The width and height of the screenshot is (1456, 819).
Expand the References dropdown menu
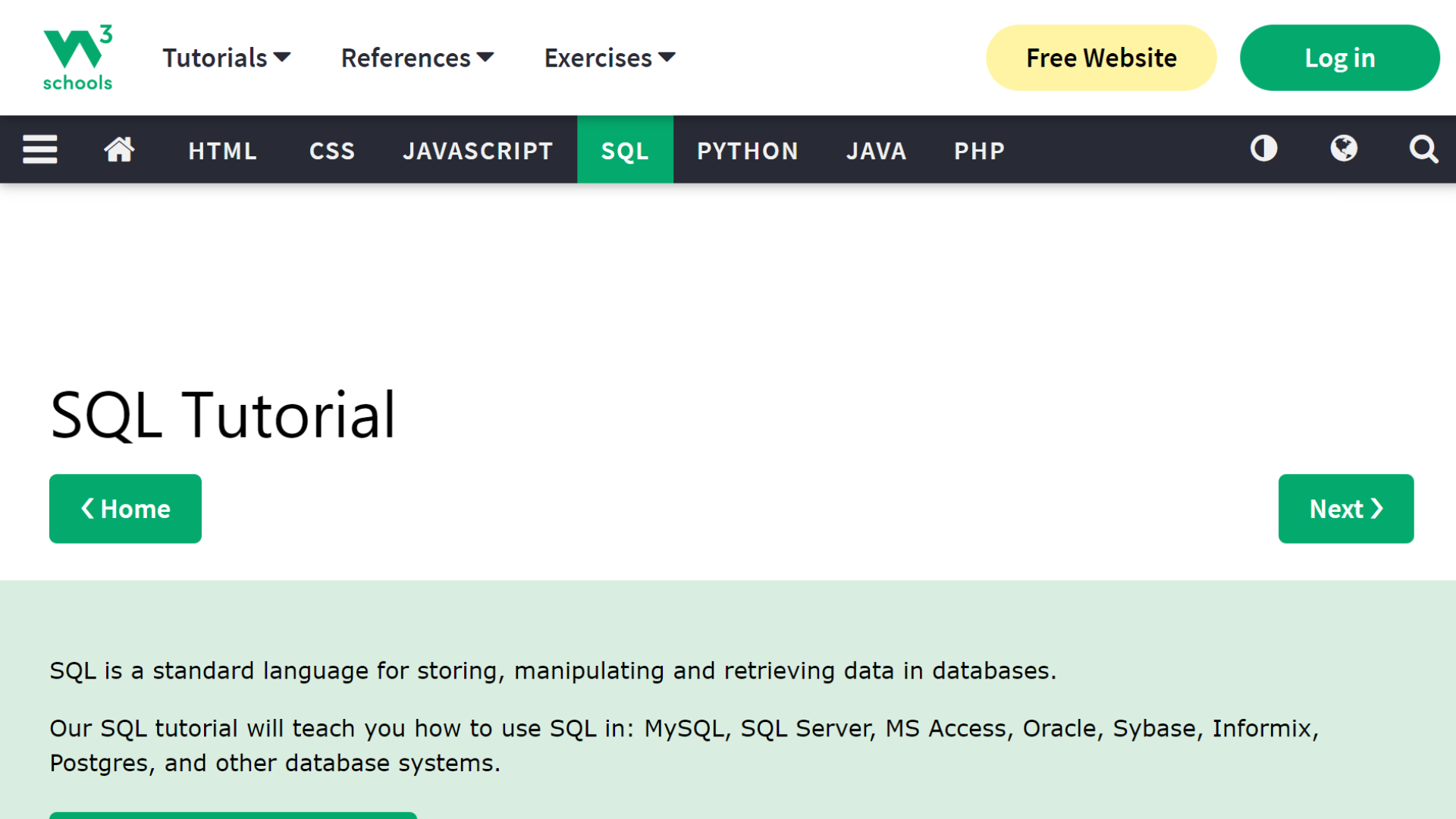tap(417, 57)
